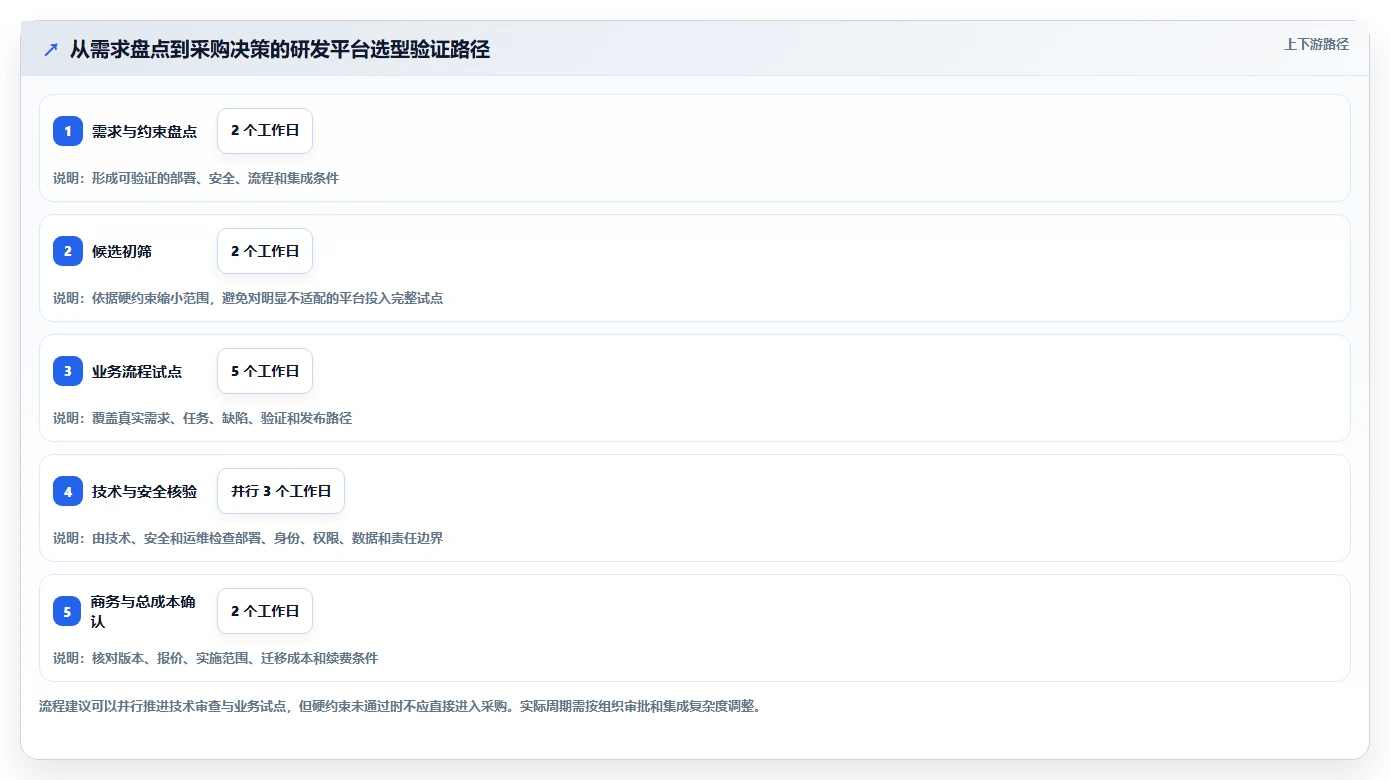Viewport: 1390px width, 780px height.
Task: Click step number 2 badge
Action: point(68,251)
